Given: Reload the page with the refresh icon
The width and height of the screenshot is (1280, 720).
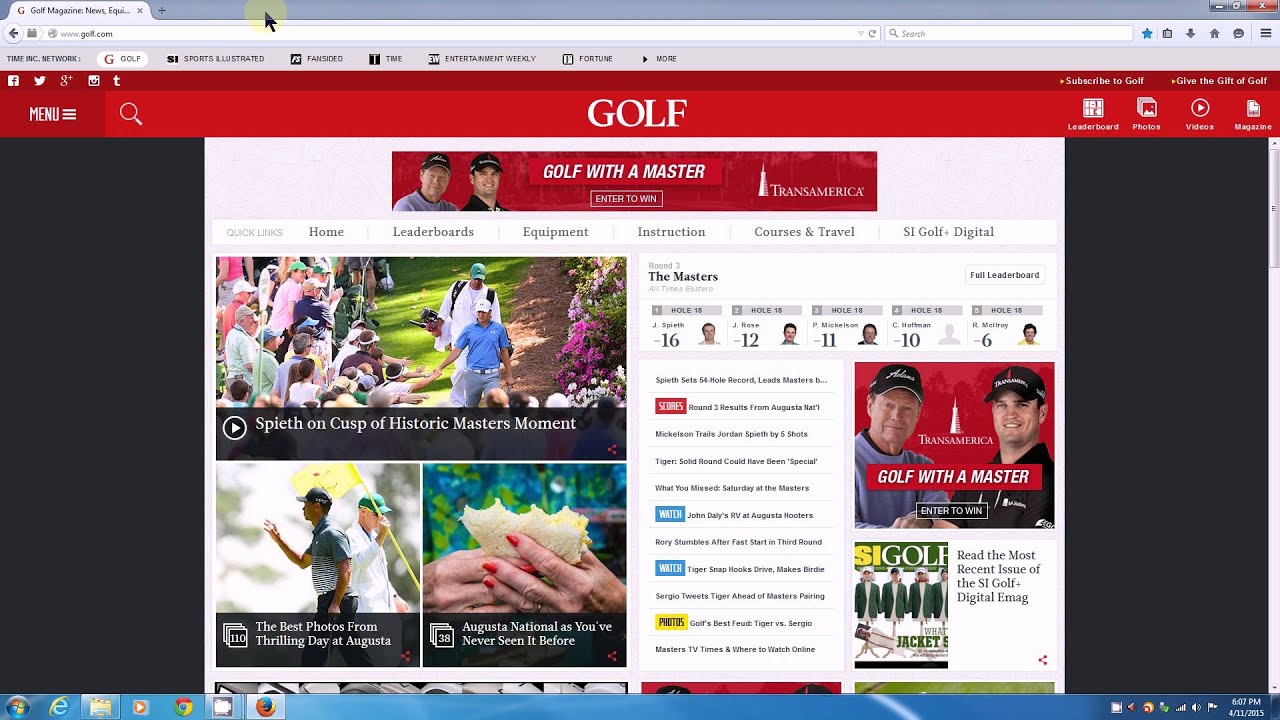Looking at the screenshot, I should (x=872, y=33).
